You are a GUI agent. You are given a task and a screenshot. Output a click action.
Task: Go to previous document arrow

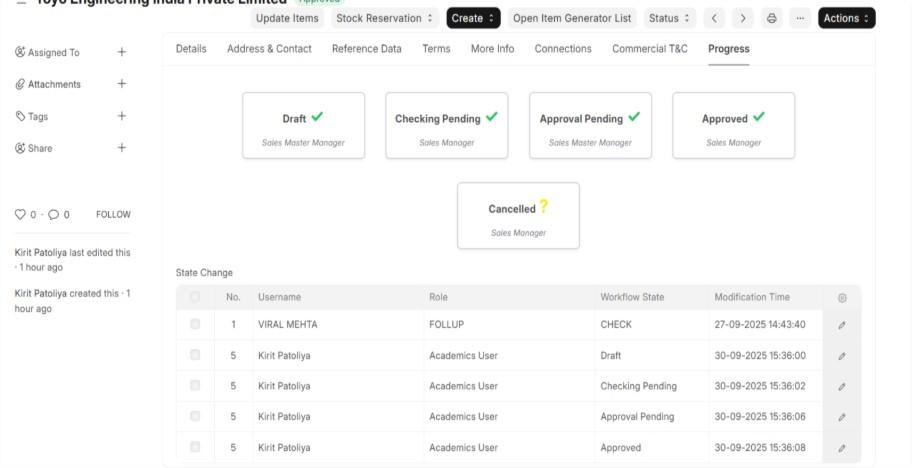[x=714, y=18]
